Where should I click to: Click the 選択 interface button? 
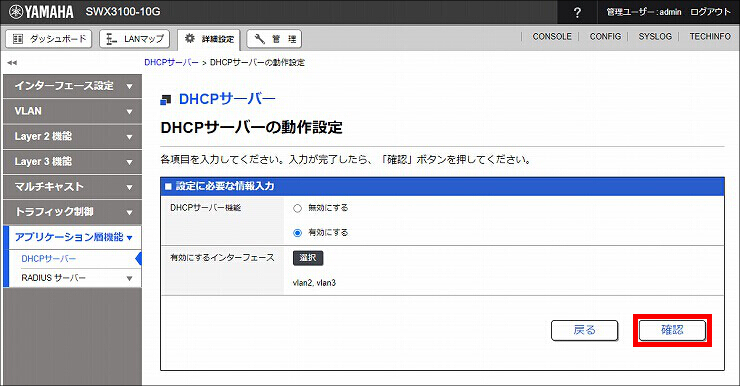(308, 258)
